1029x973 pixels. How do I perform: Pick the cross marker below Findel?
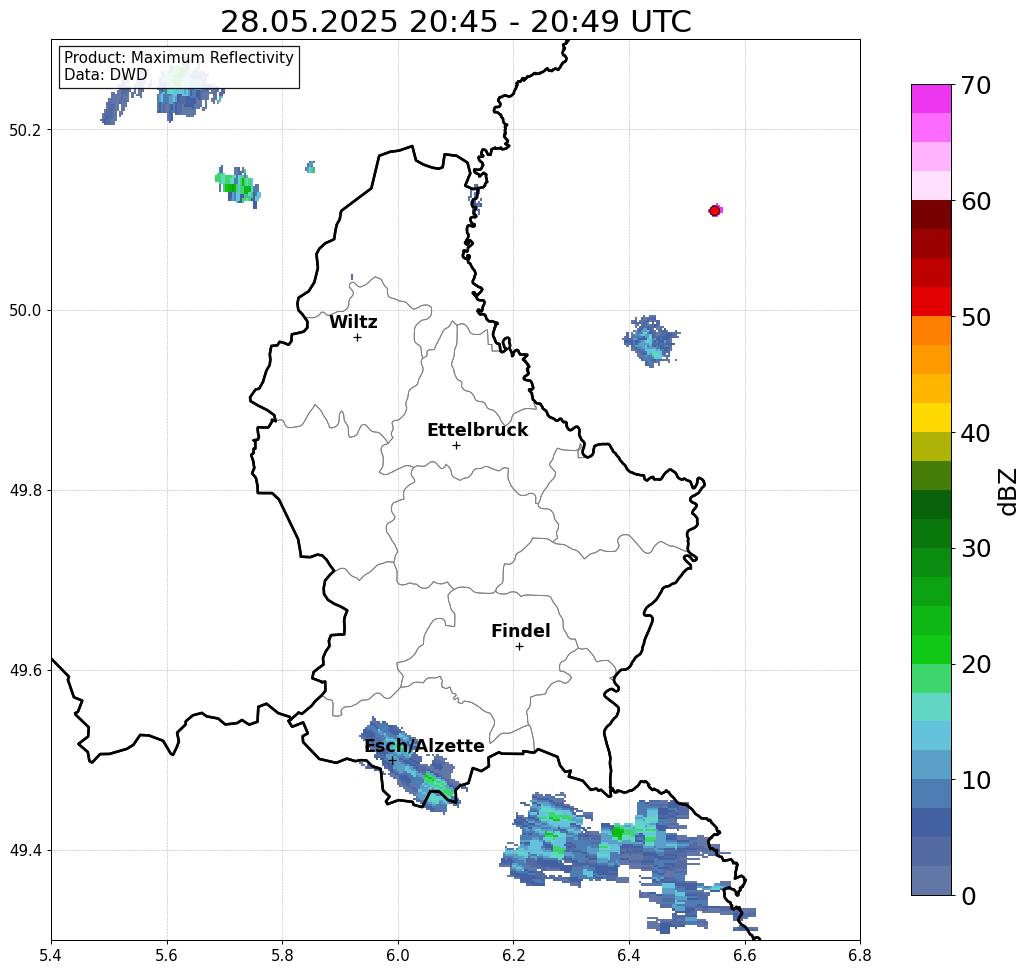519,647
